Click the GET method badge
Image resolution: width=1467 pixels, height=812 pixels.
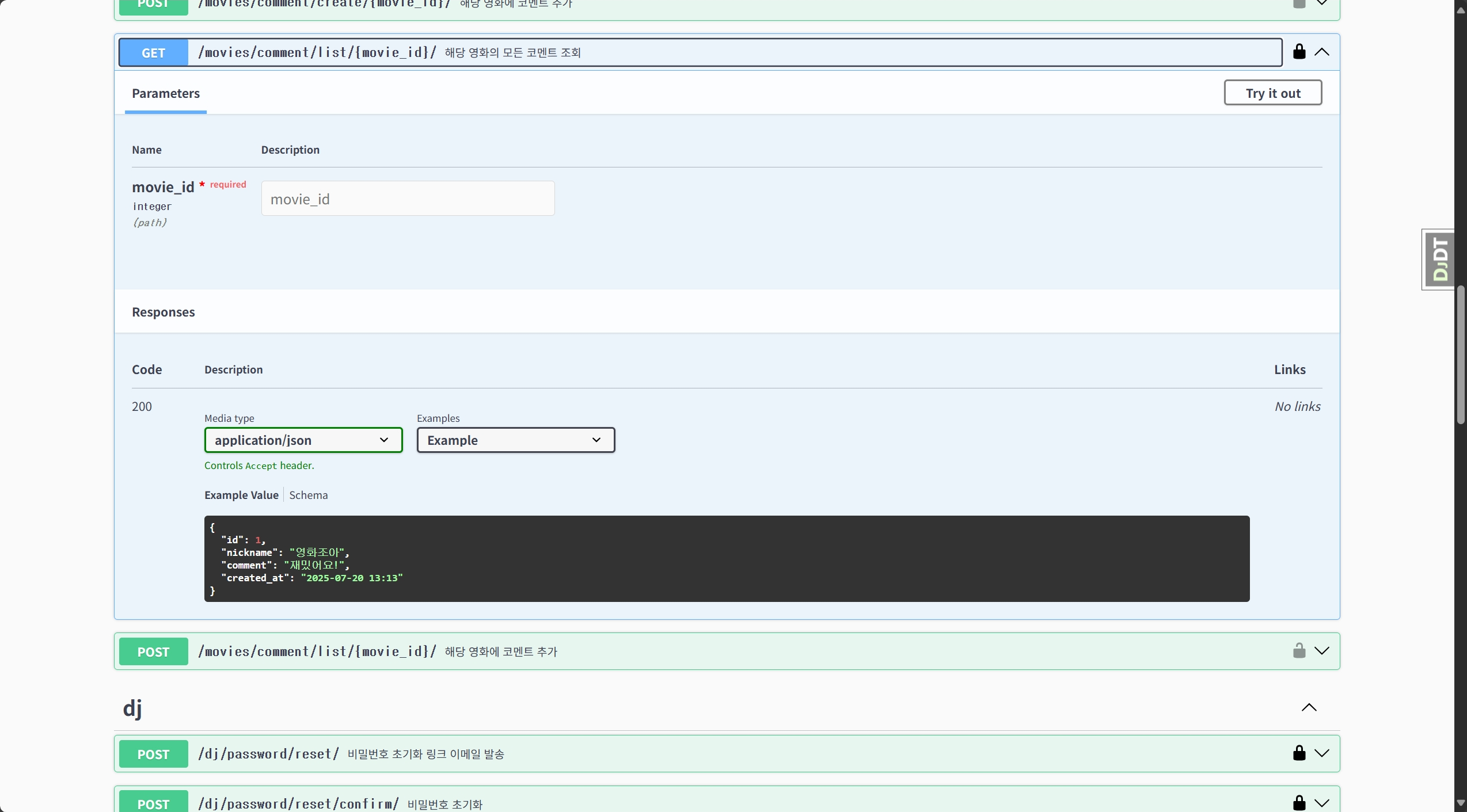coord(153,53)
